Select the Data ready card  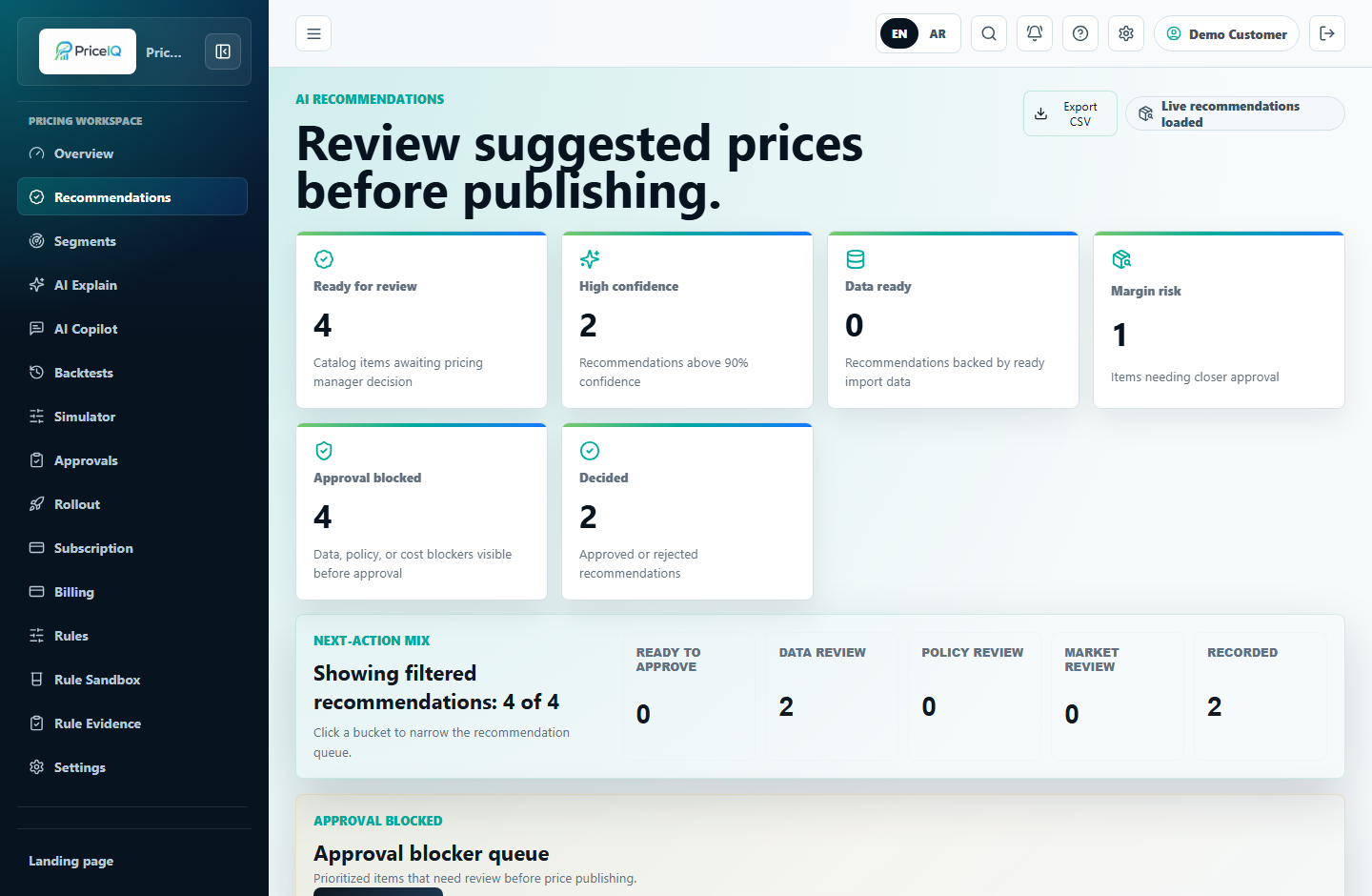pyautogui.click(x=953, y=319)
